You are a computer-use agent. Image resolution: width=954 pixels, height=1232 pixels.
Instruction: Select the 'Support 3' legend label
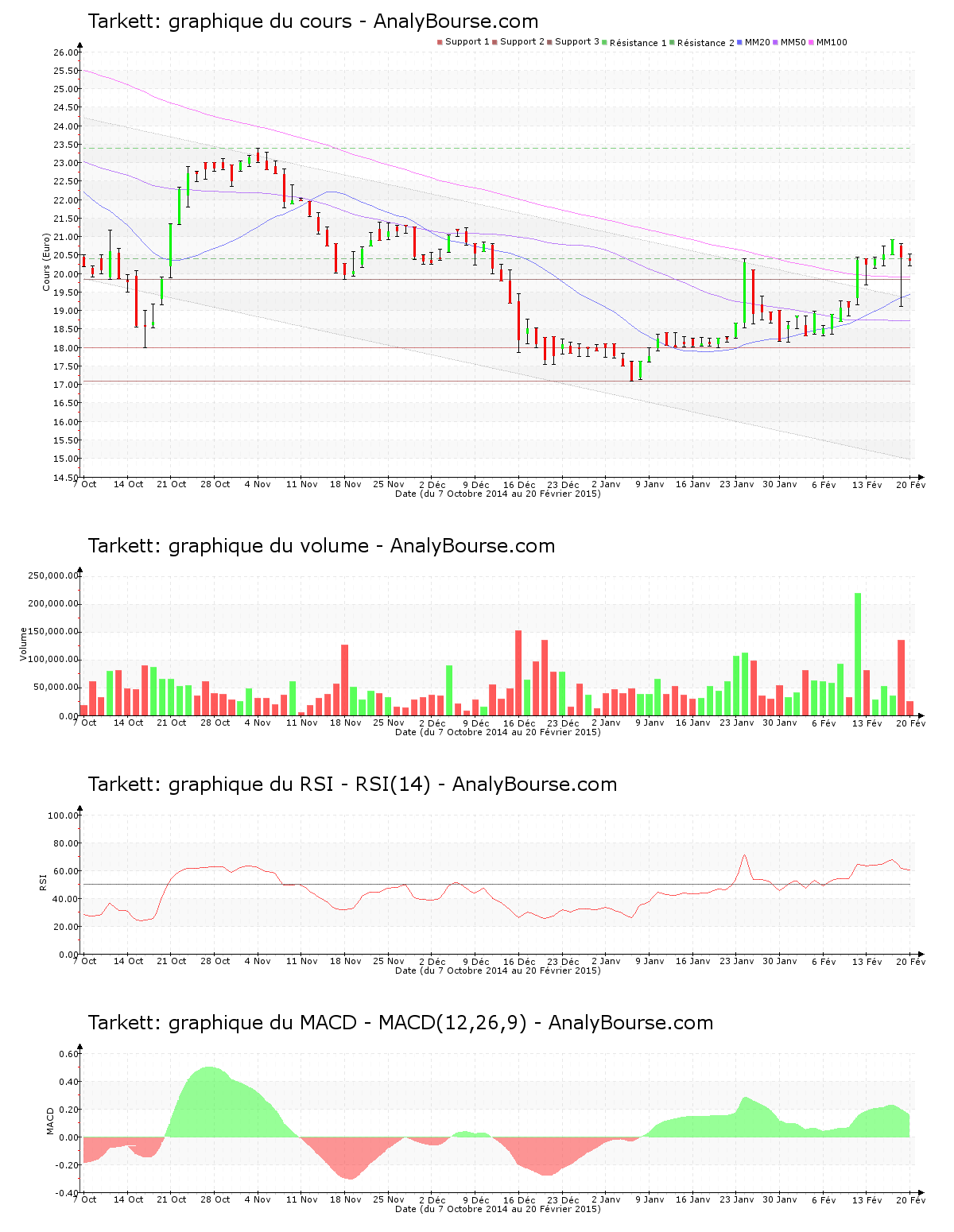click(577, 42)
